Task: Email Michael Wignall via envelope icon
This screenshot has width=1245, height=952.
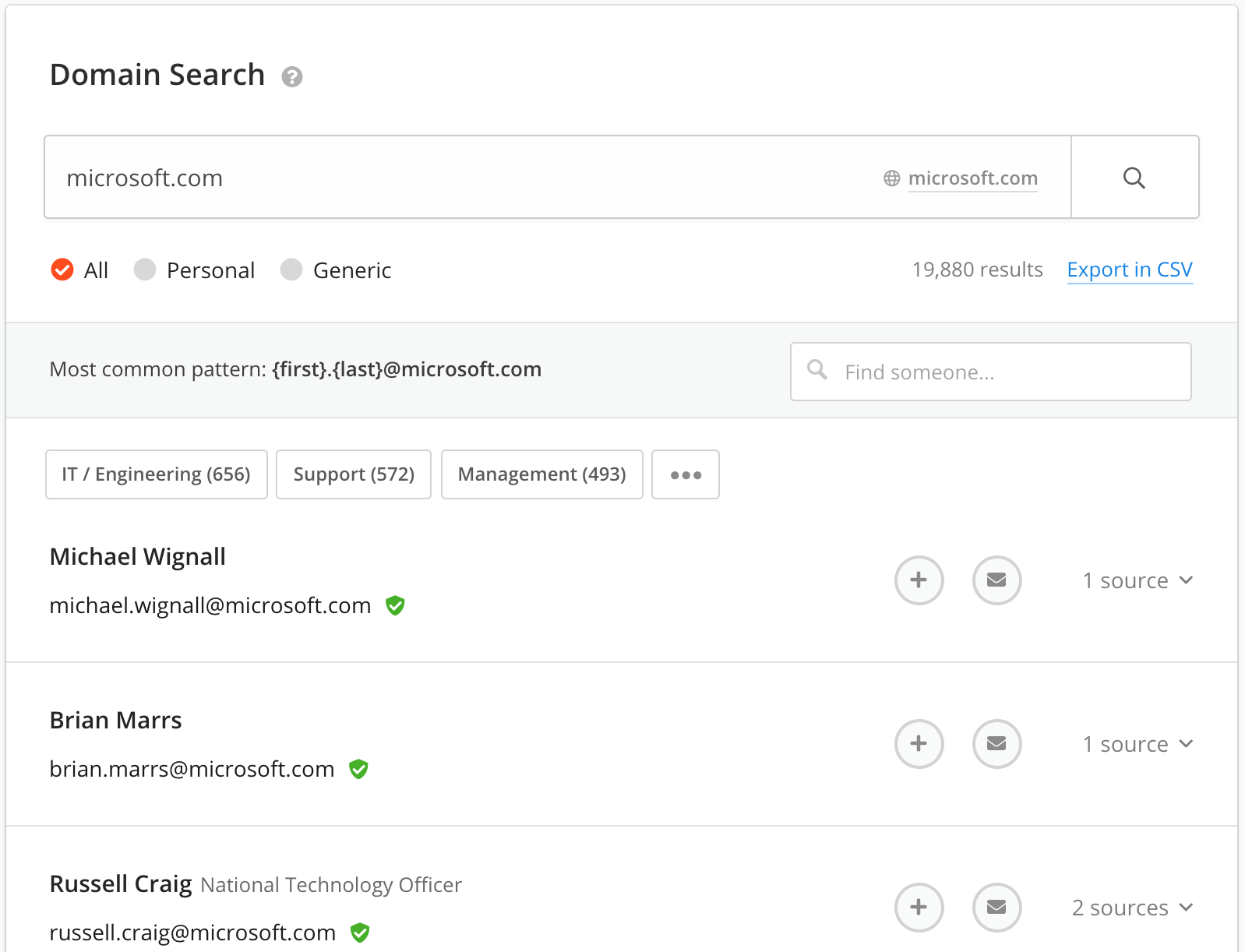Action: [x=997, y=580]
